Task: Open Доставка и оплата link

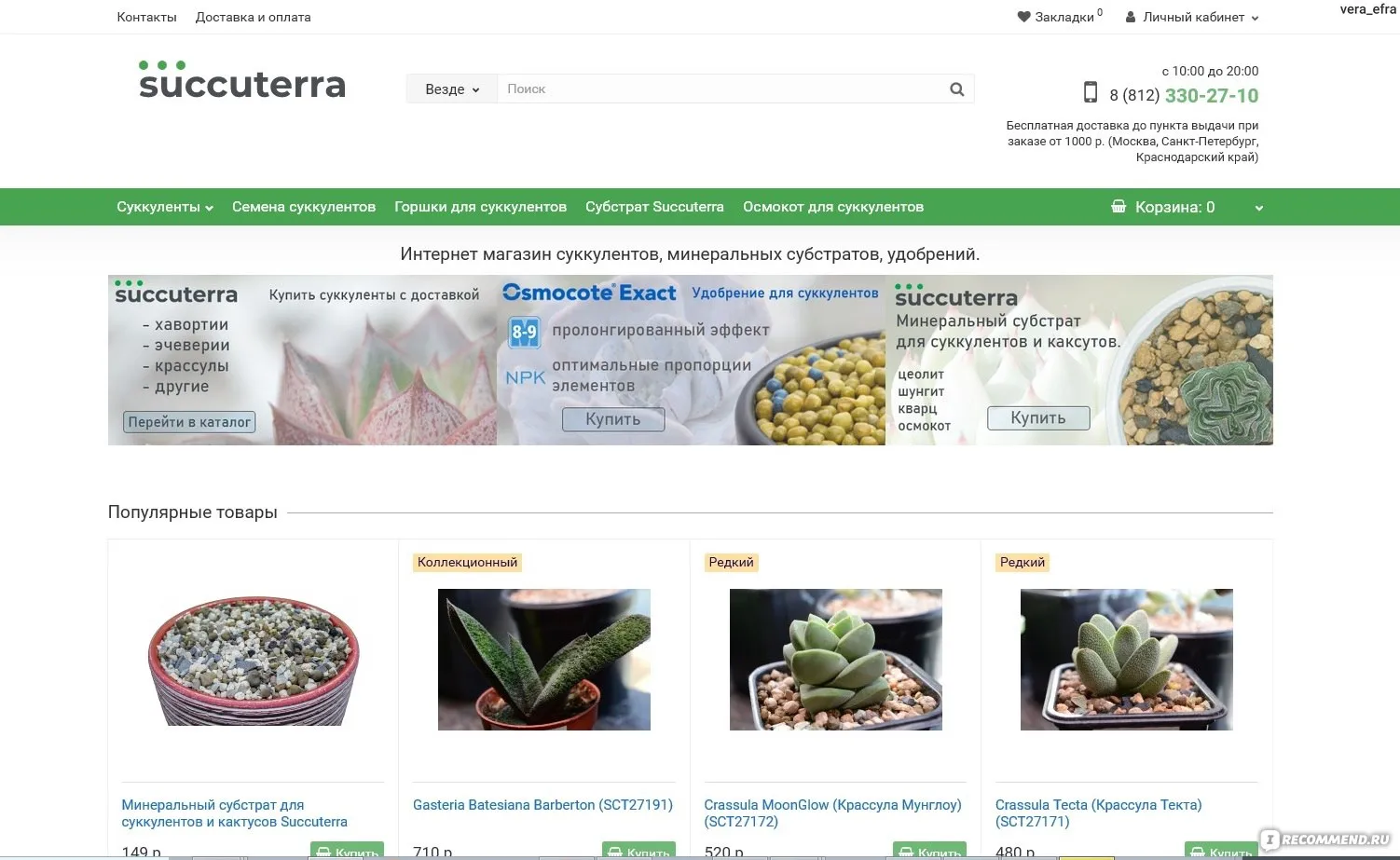Action: [x=253, y=17]
